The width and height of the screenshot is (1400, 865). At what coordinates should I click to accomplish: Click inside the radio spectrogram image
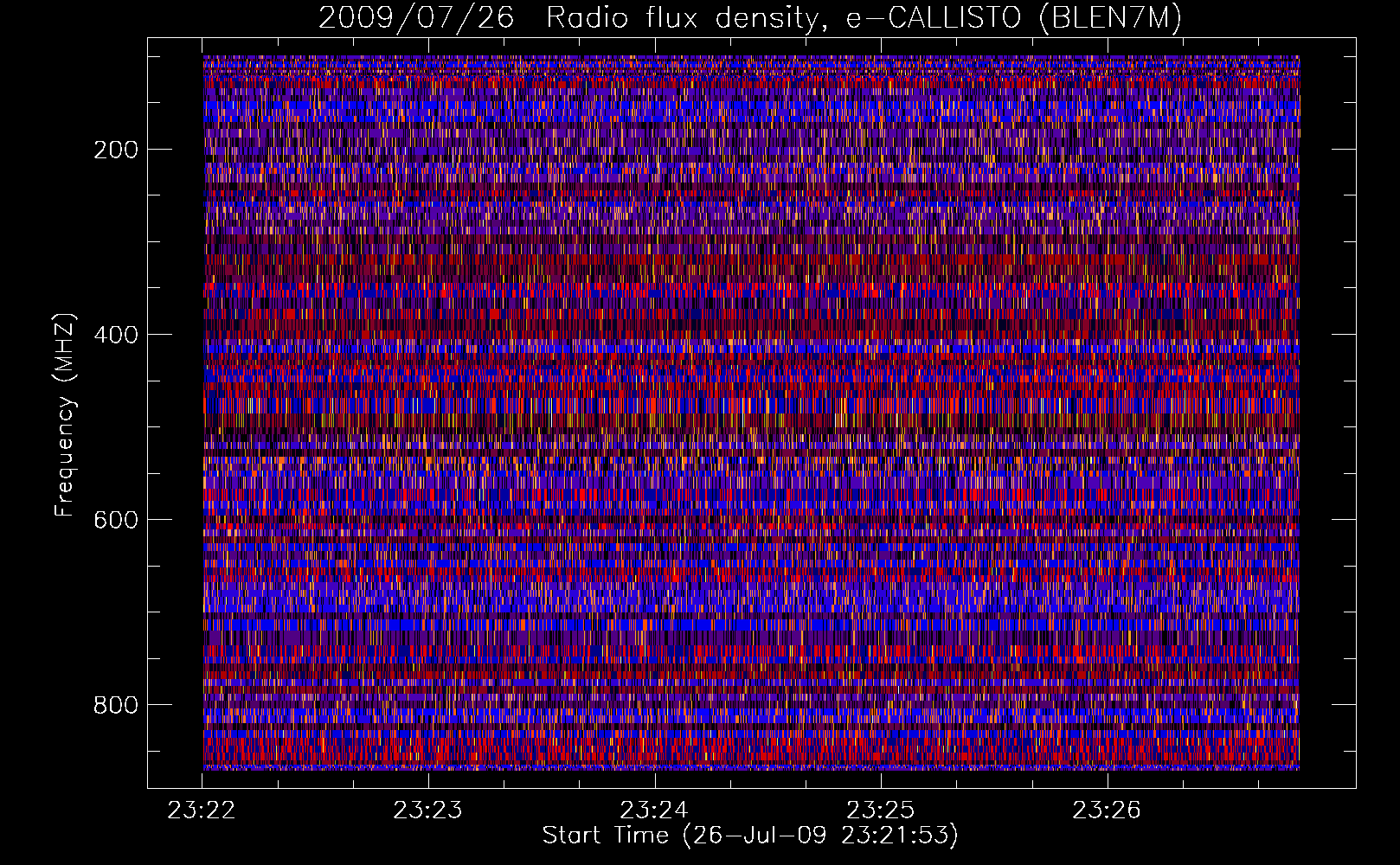pos(751,413)
